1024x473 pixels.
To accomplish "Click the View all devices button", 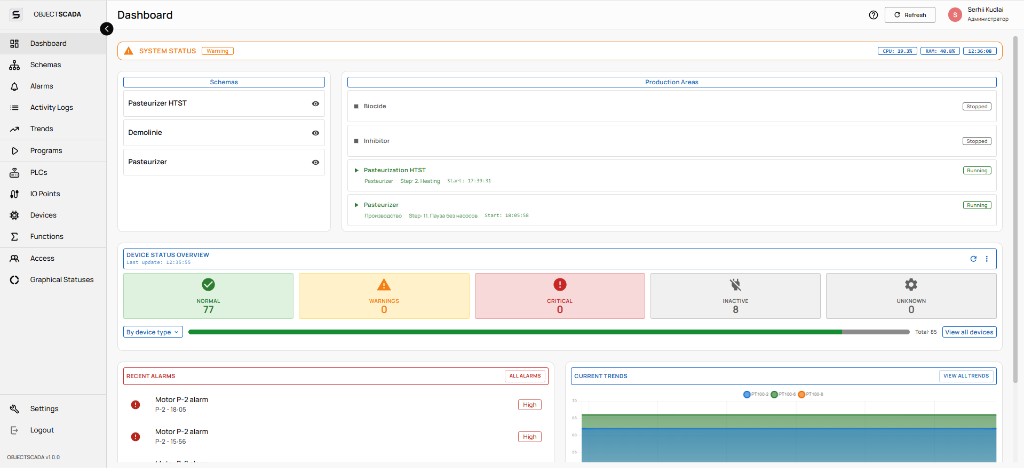I will (x=969, y=333).
